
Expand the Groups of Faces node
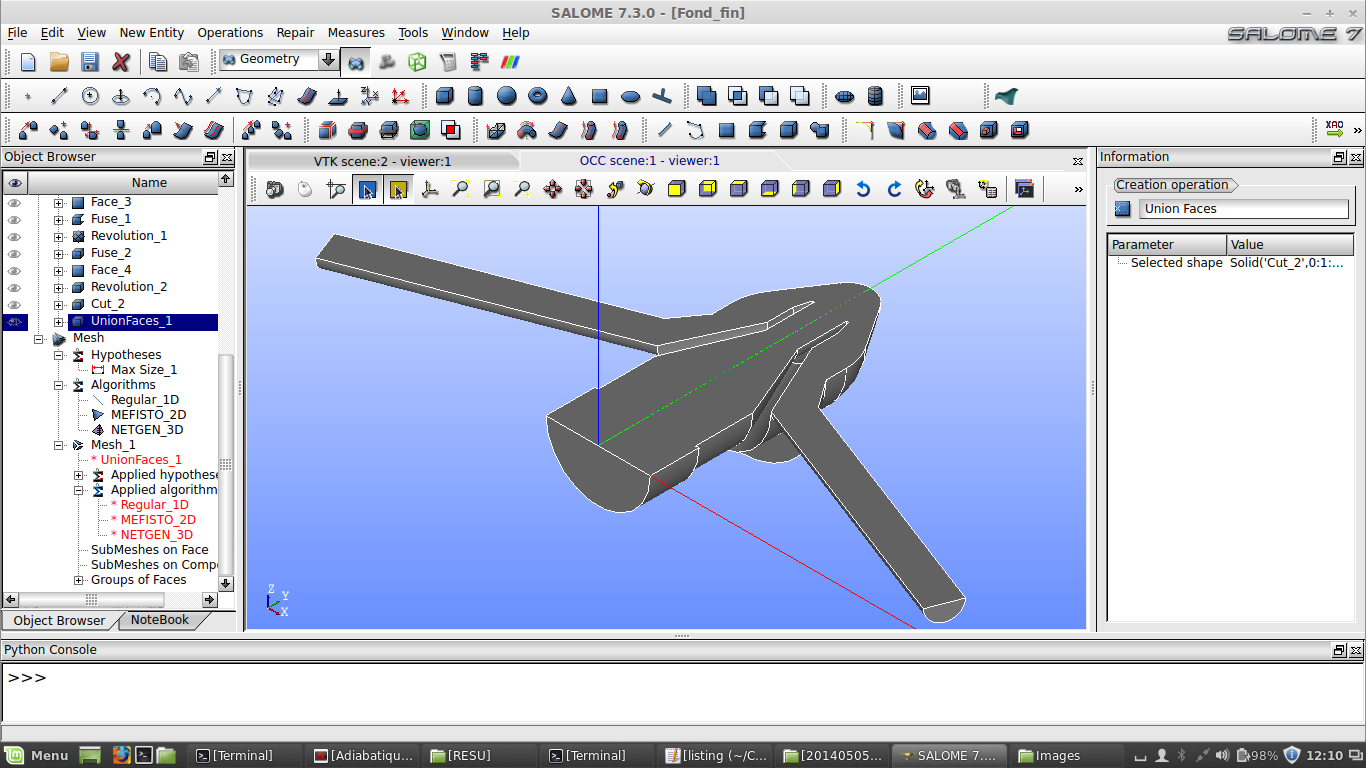(x=79, y=580)
